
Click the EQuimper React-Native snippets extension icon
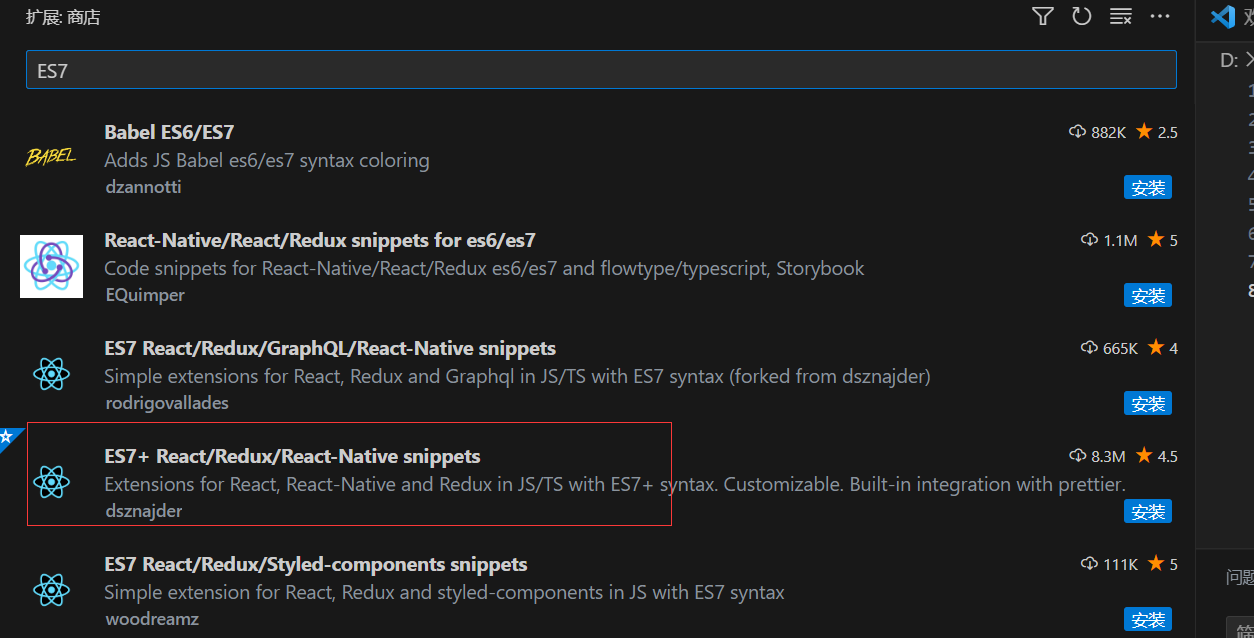(51, 267)
